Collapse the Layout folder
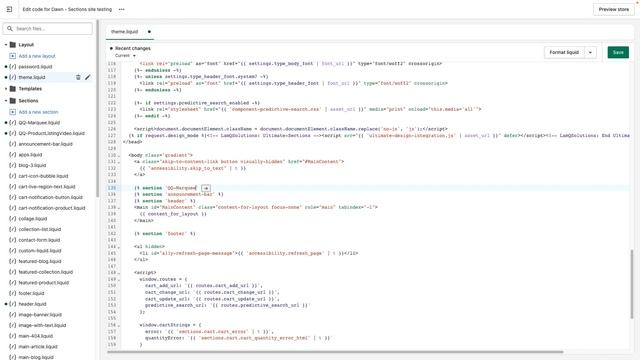 [6, 44]
